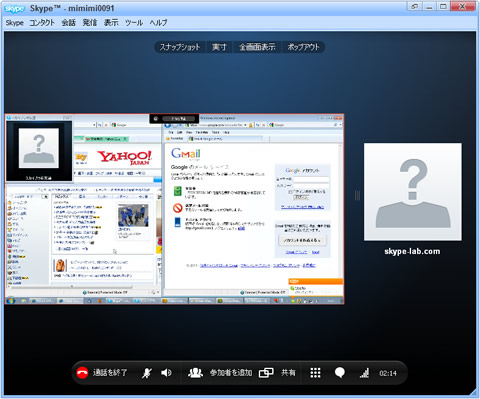Open the Skype menu
Screen dimensions: 480x399
pos(14,23)
